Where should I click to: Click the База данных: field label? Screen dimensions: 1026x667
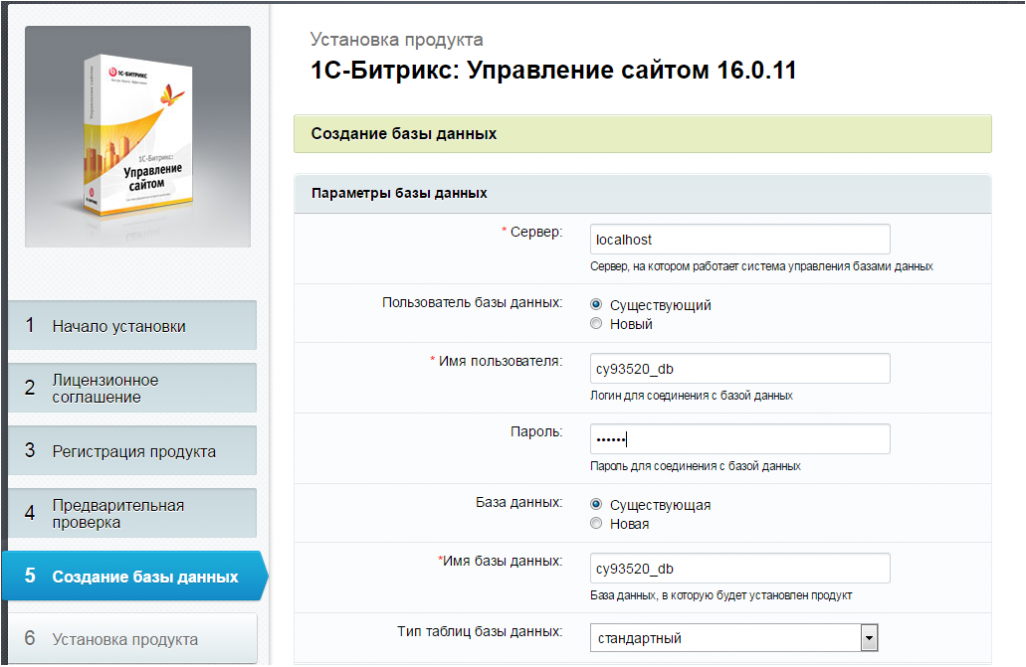tap(519, 503)
